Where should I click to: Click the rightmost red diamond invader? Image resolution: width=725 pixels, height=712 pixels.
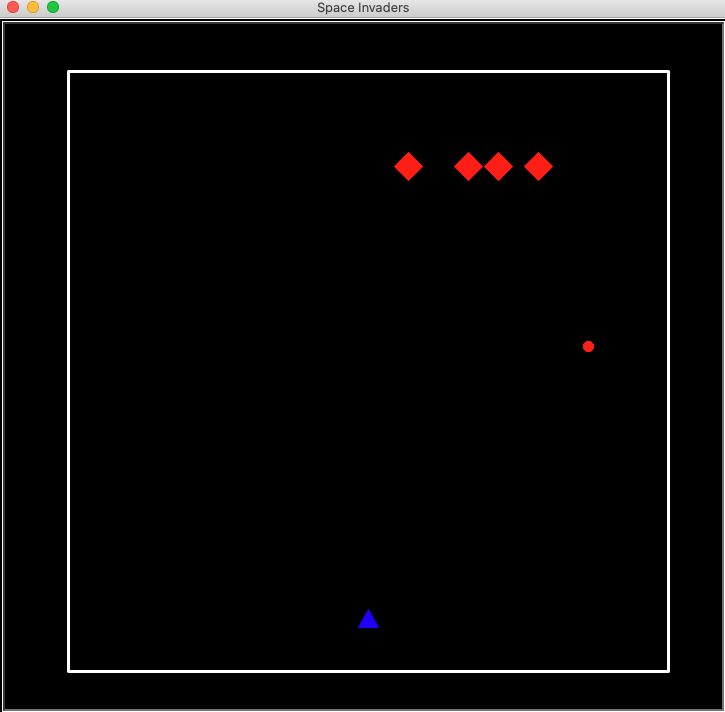coord(538,166)
